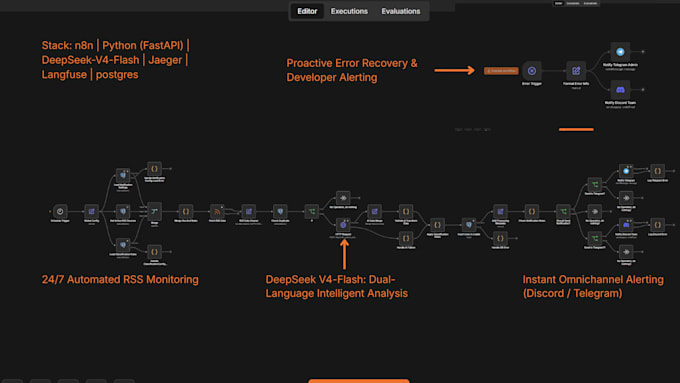
Task: Open the Executions tab
Action: [349, 11]
